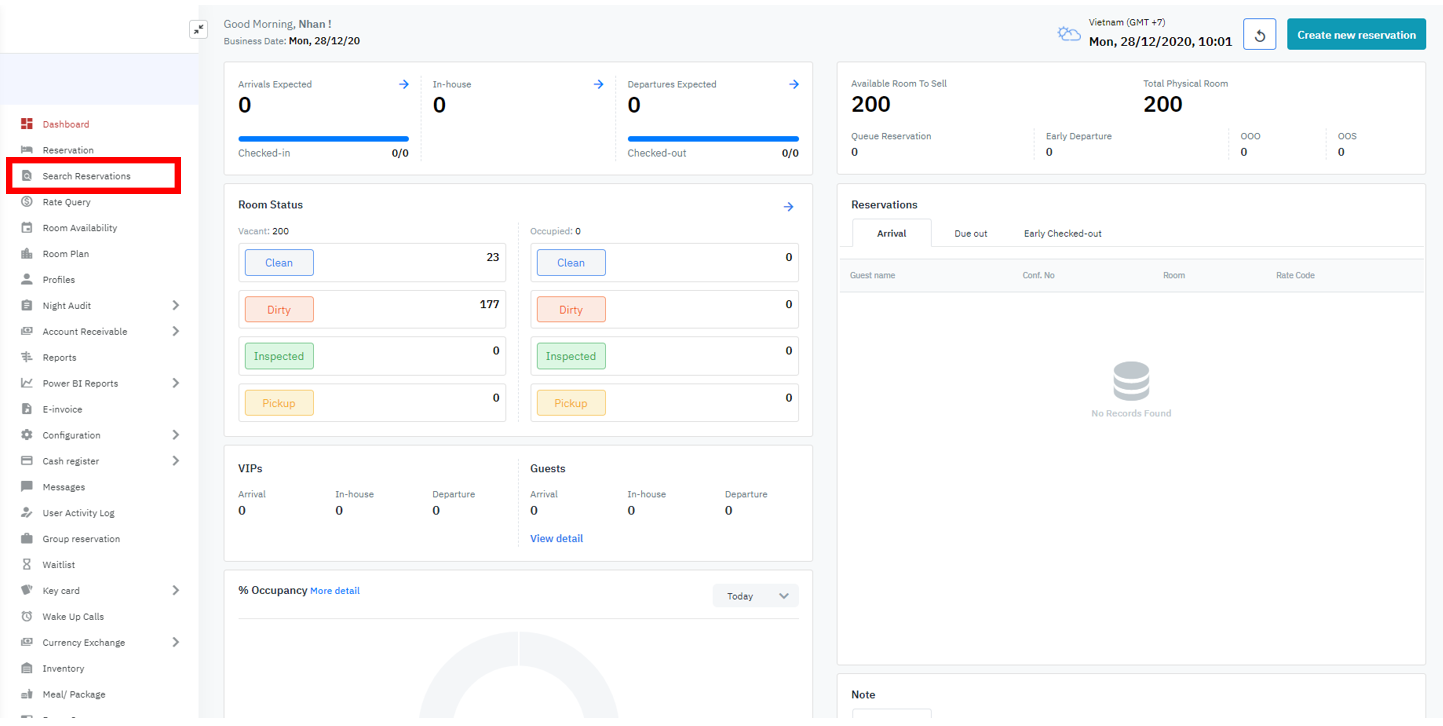Open Room Plan from sidebar
Image resolution: width=1443 pixels, height=726 pixels.
[x=65, y=254]
